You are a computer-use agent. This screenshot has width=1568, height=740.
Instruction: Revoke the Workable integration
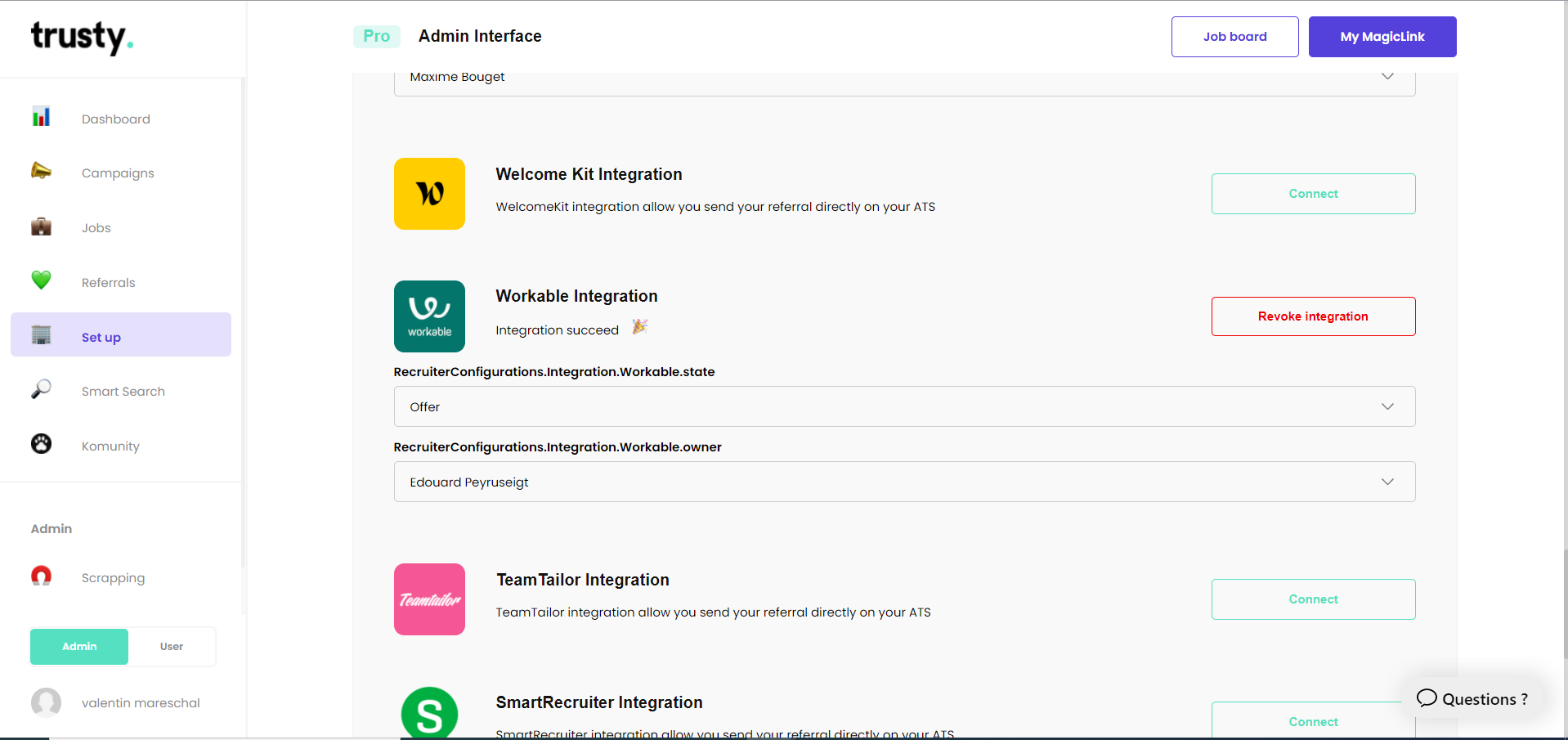point(1312,316)
